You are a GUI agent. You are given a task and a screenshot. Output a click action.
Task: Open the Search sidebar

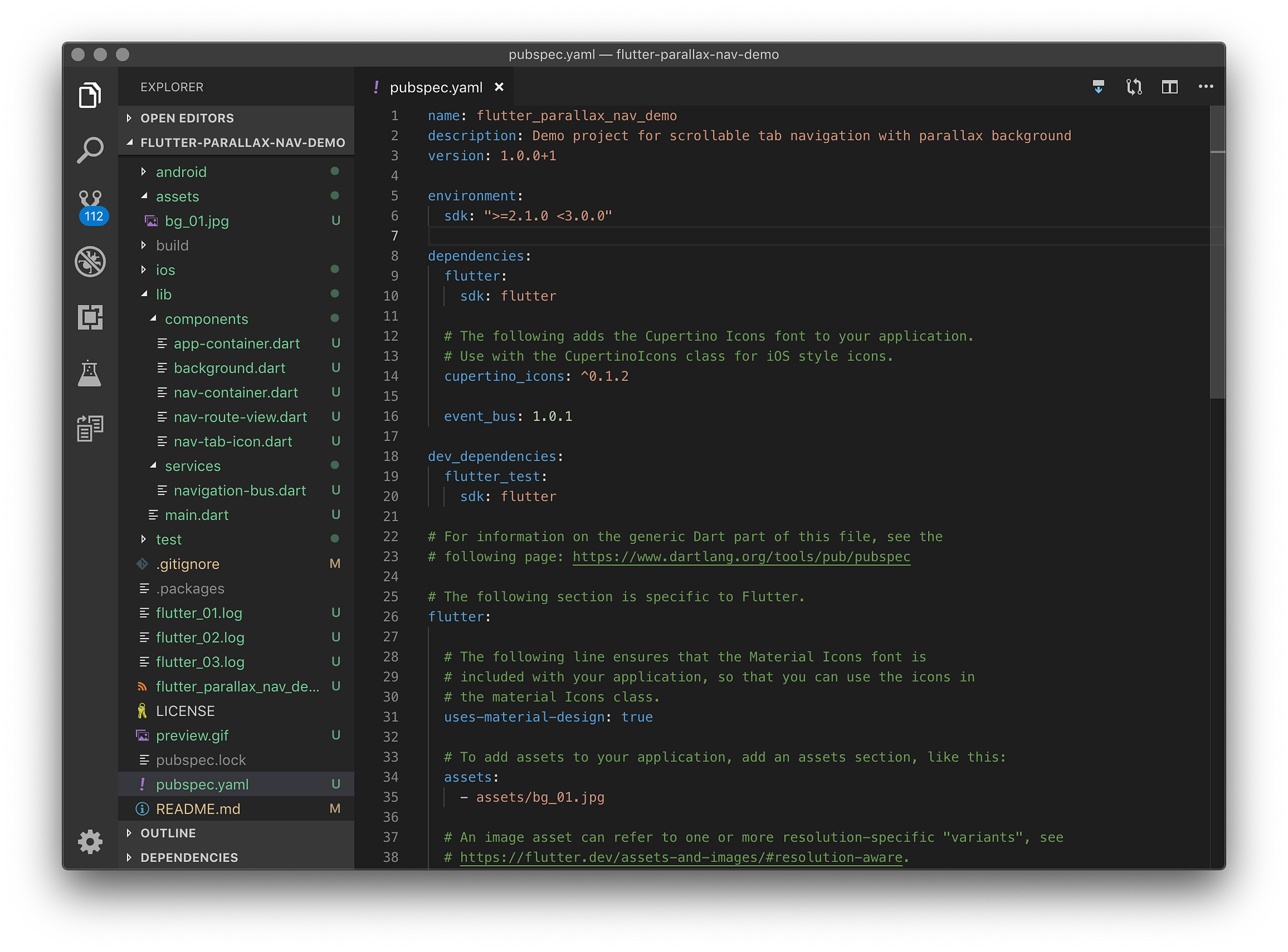tap(91, 149)
